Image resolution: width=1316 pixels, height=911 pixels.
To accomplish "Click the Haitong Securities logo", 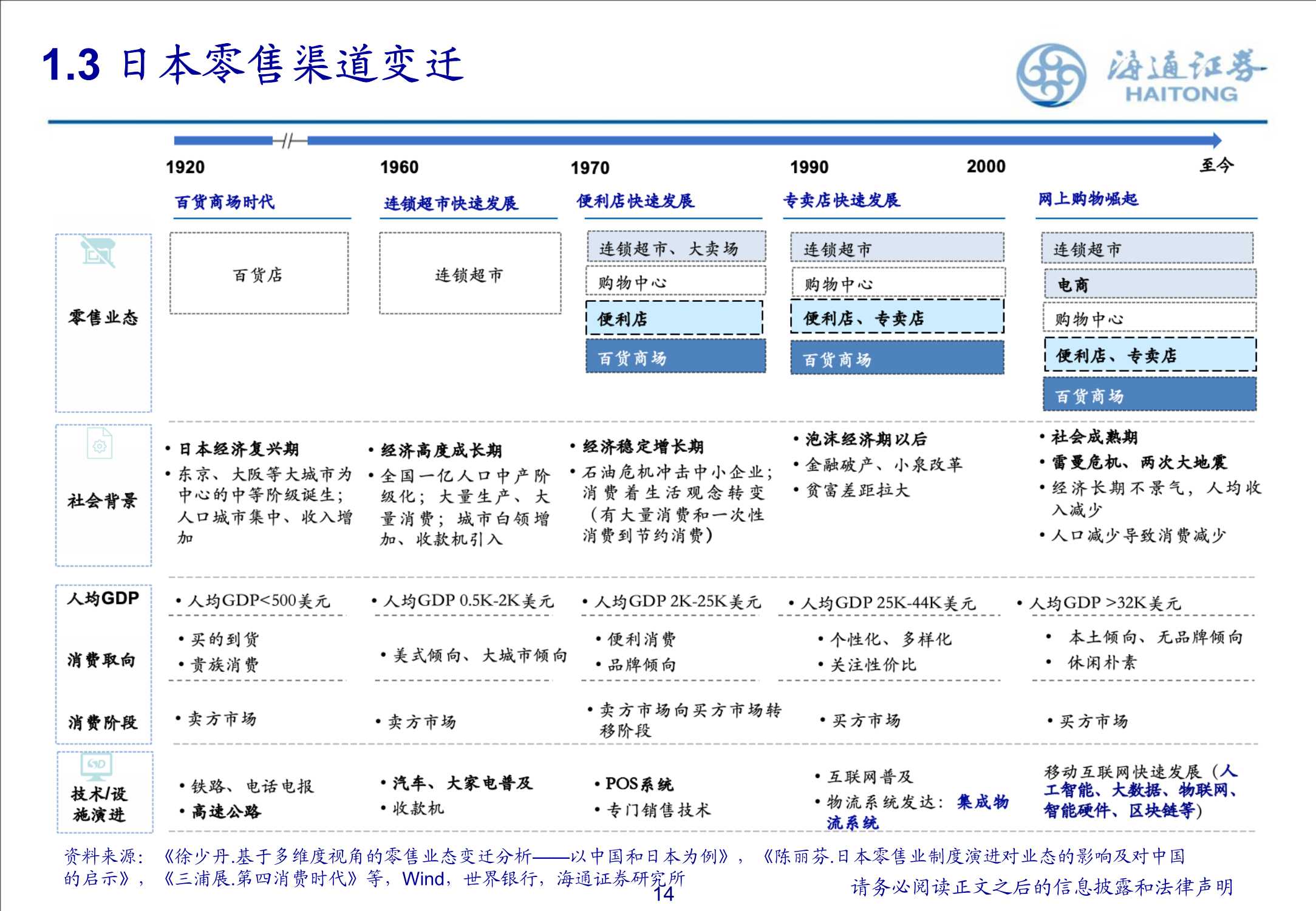I will (1140, 75).
